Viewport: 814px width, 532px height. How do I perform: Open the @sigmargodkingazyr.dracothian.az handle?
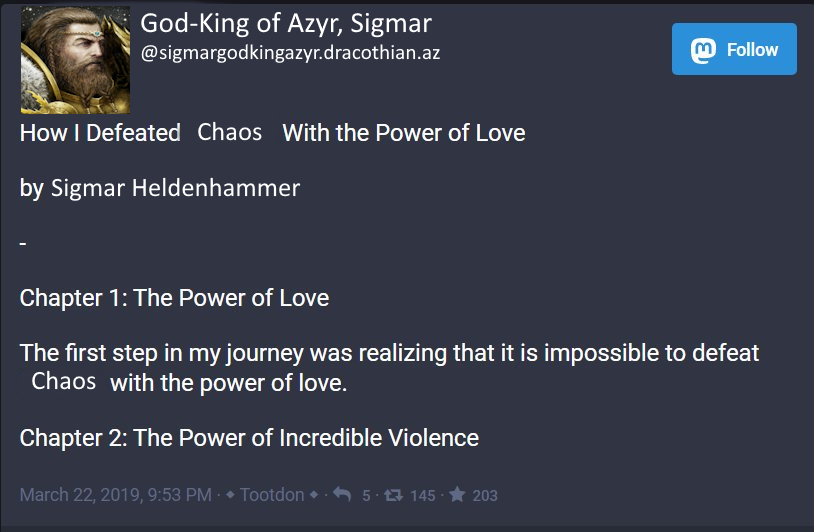tap(290, 53)
